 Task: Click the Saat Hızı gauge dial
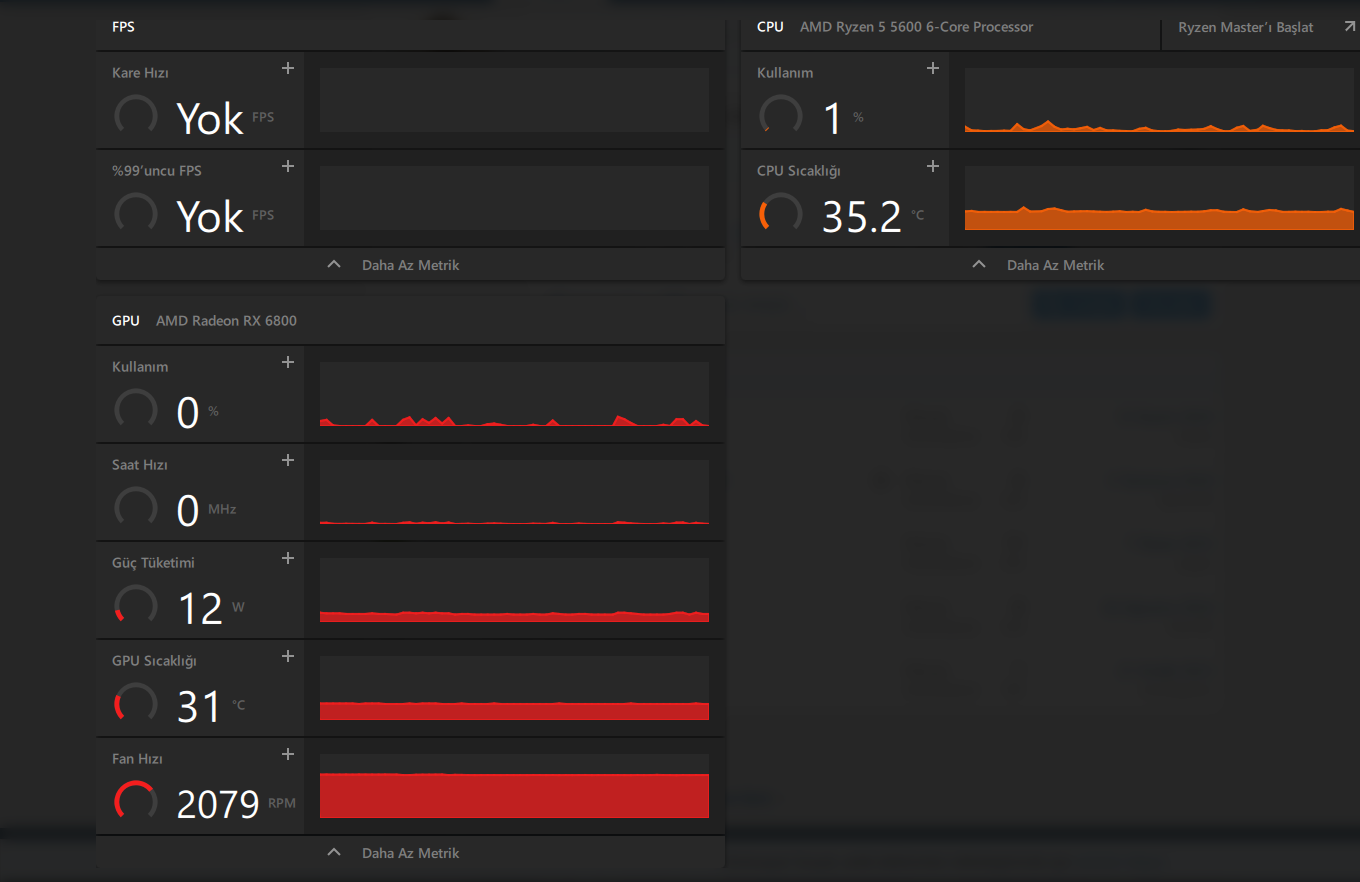coord(136,508)
